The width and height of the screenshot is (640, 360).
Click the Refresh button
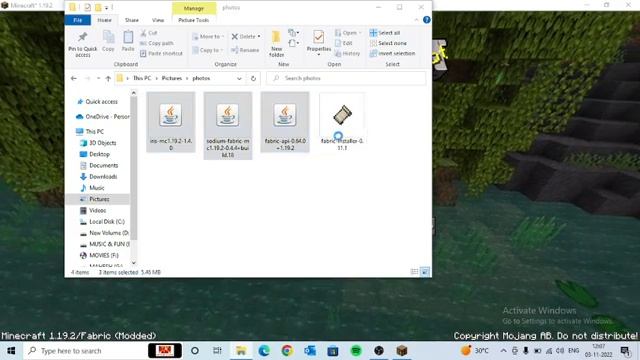click(x=253, y=78)
